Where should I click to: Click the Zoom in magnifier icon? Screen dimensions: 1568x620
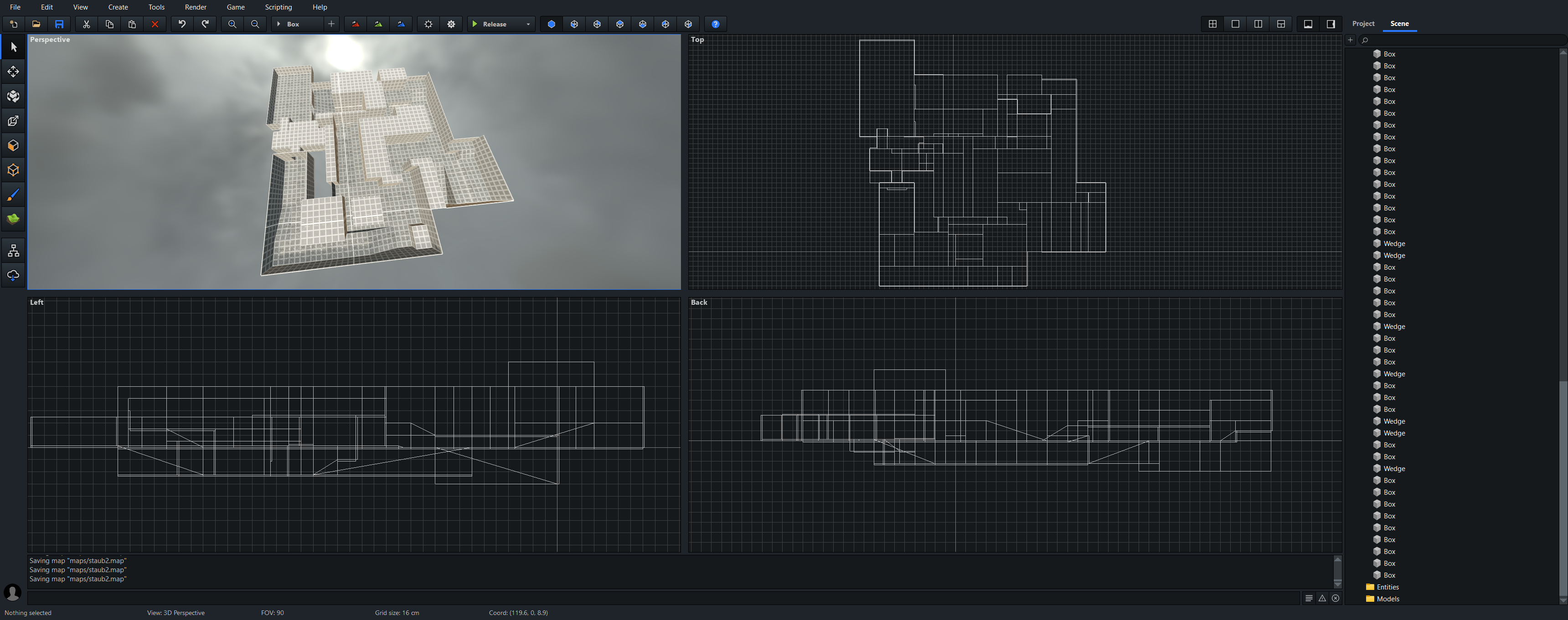pyautogui.click(x=232, y=24)
